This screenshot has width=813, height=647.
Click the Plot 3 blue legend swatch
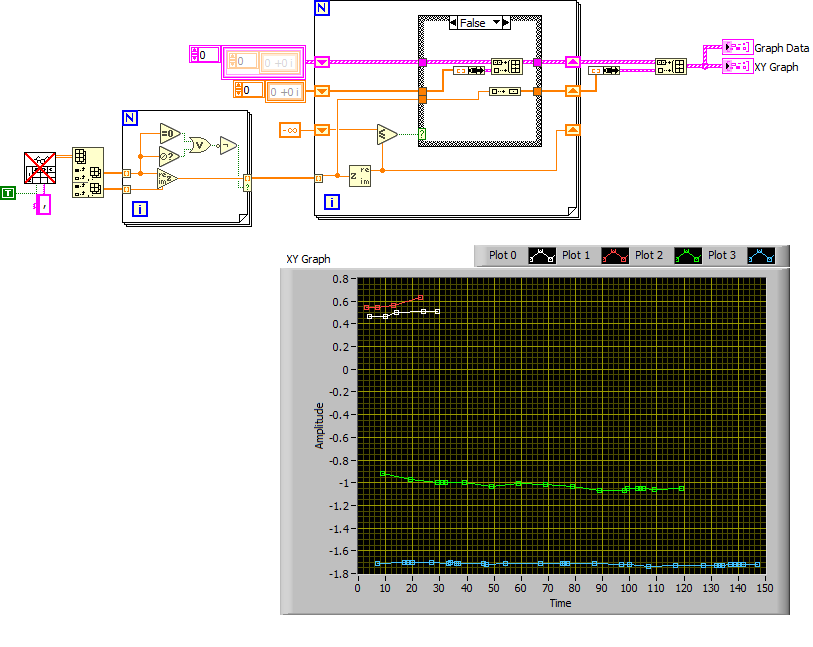(761, 256)
